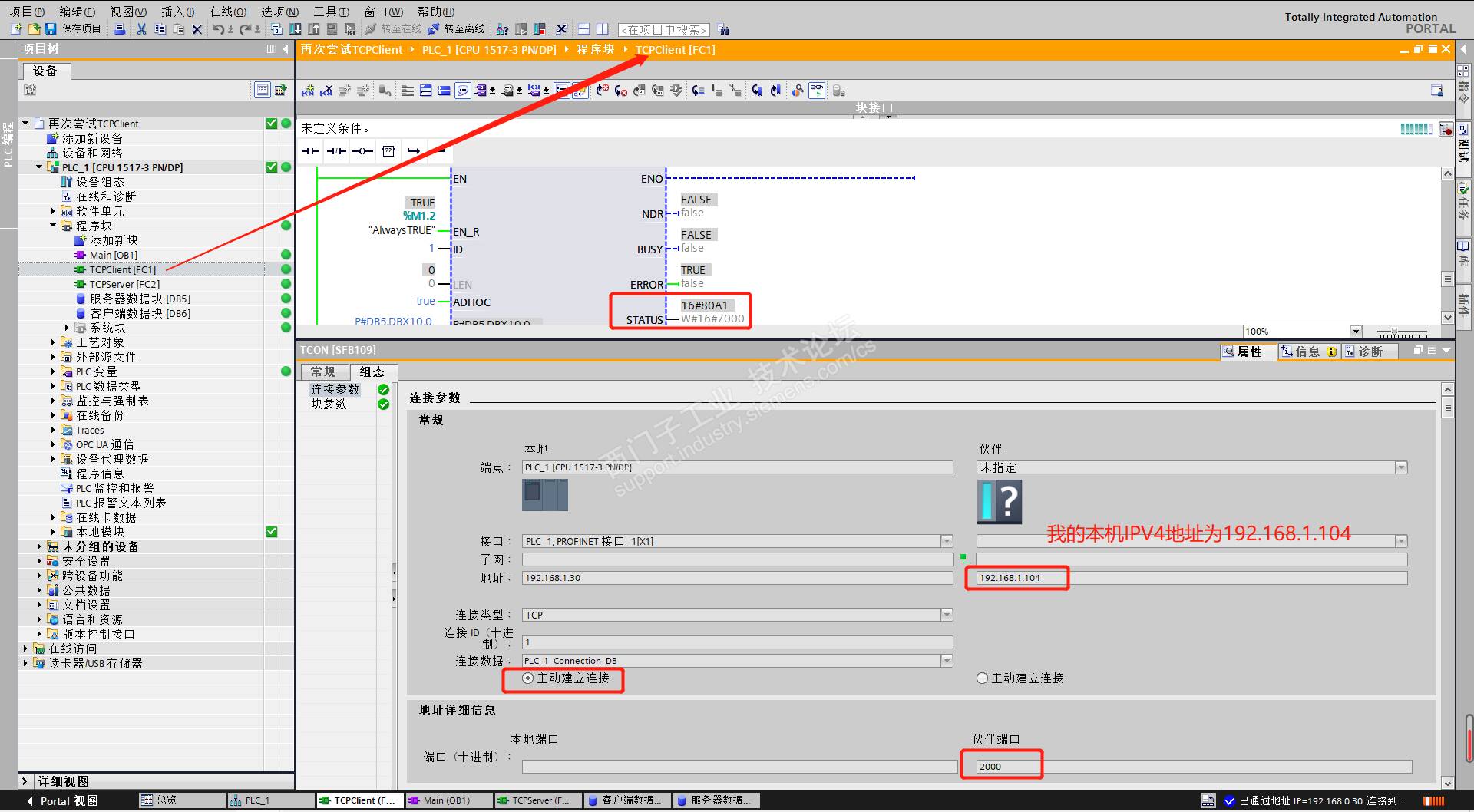Insert a normally open contact

(310, 151)
